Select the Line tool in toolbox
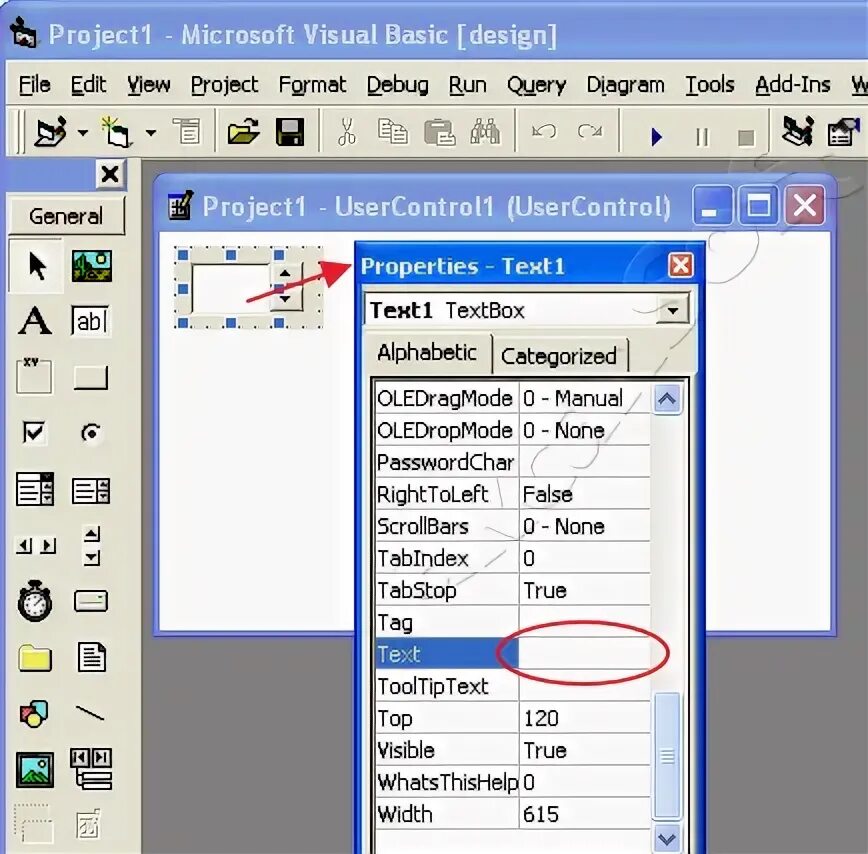The width and height of the screenshot is (868, 854). click(90, 713)
